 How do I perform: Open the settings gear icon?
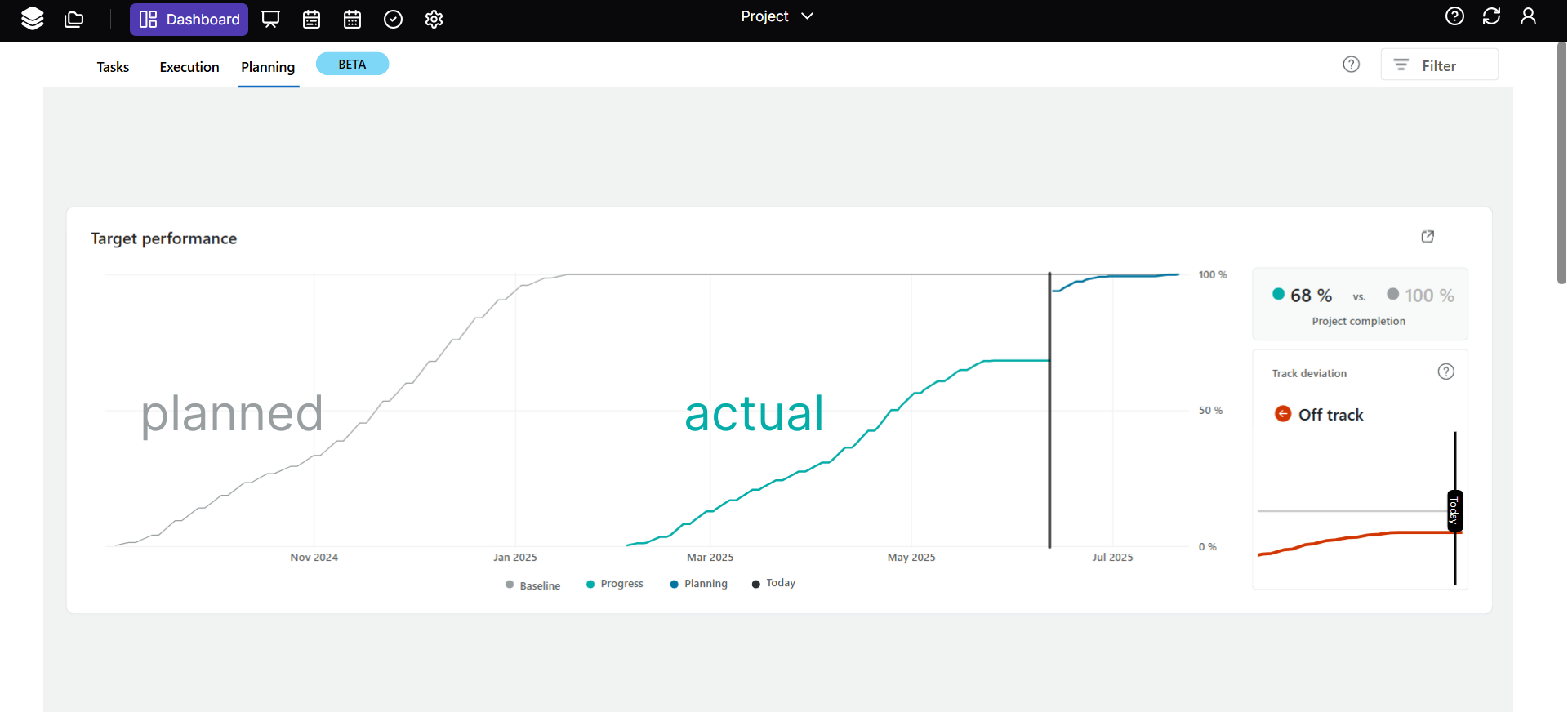coord(434,19)
